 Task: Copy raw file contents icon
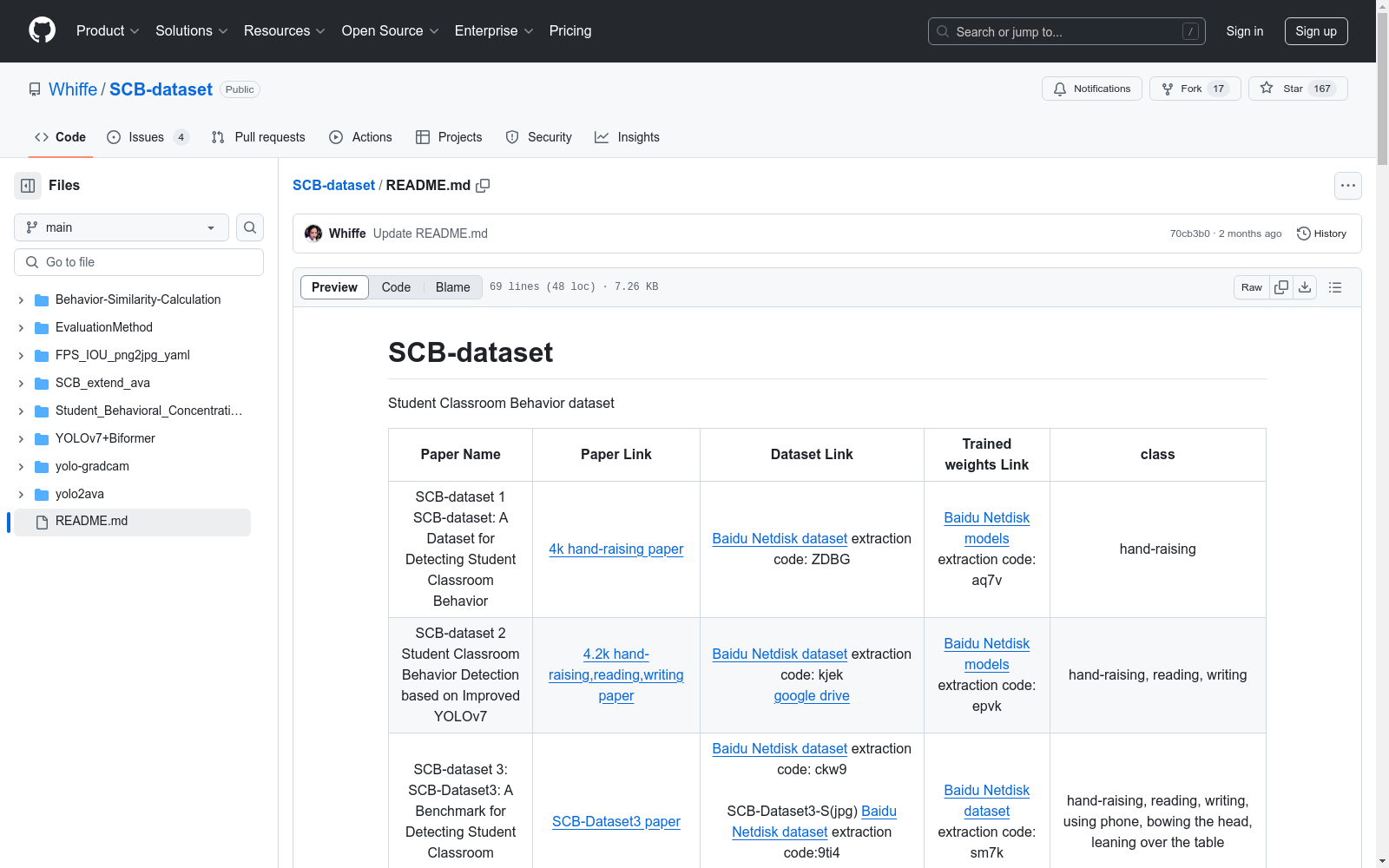click(x=1281, y=287)
